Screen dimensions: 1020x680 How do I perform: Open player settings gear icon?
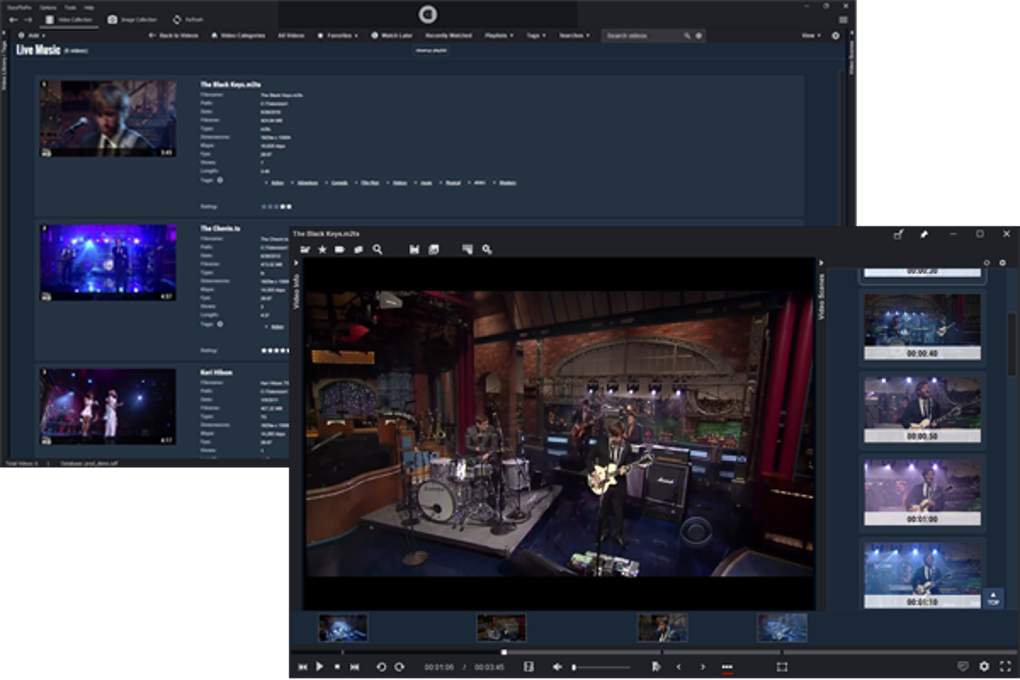(984, 666)
